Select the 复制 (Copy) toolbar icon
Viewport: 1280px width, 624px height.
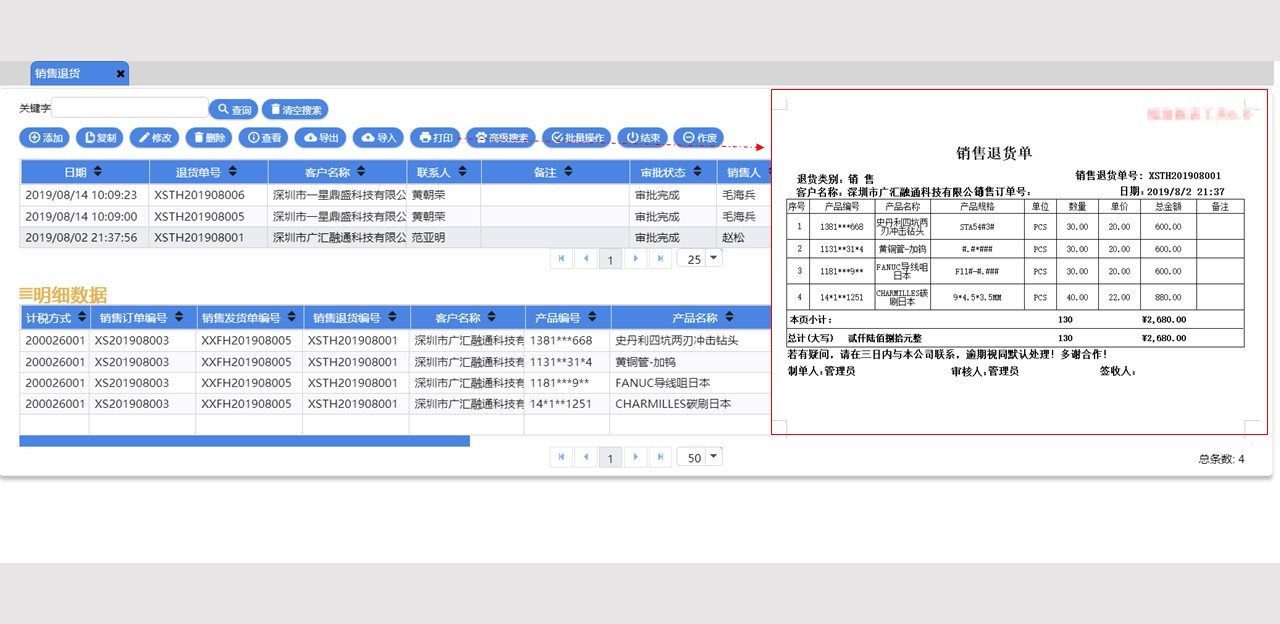click(98, 138)
